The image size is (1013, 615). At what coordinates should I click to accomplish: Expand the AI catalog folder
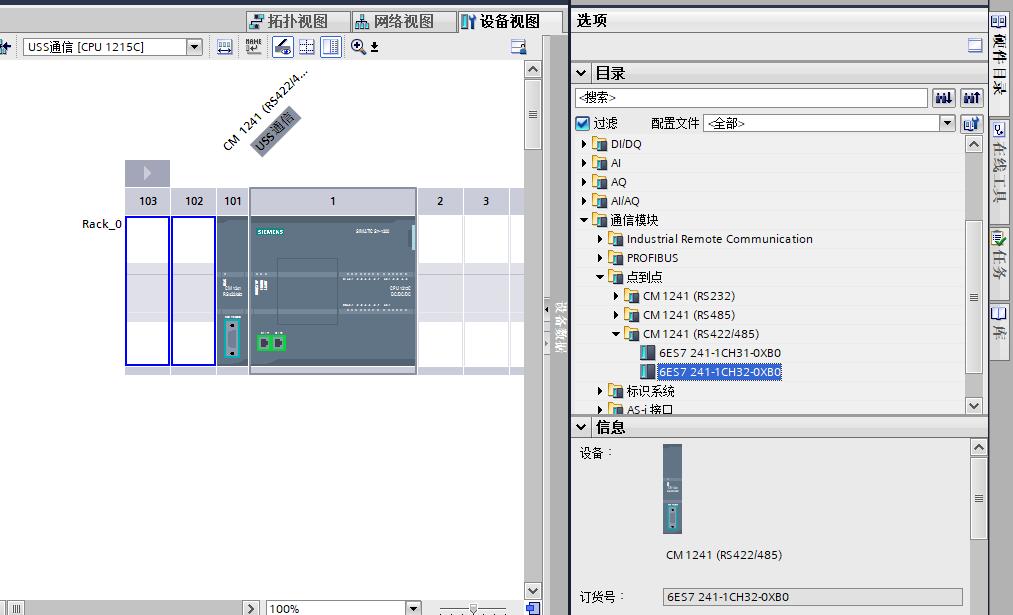click(x=584, y=163)
